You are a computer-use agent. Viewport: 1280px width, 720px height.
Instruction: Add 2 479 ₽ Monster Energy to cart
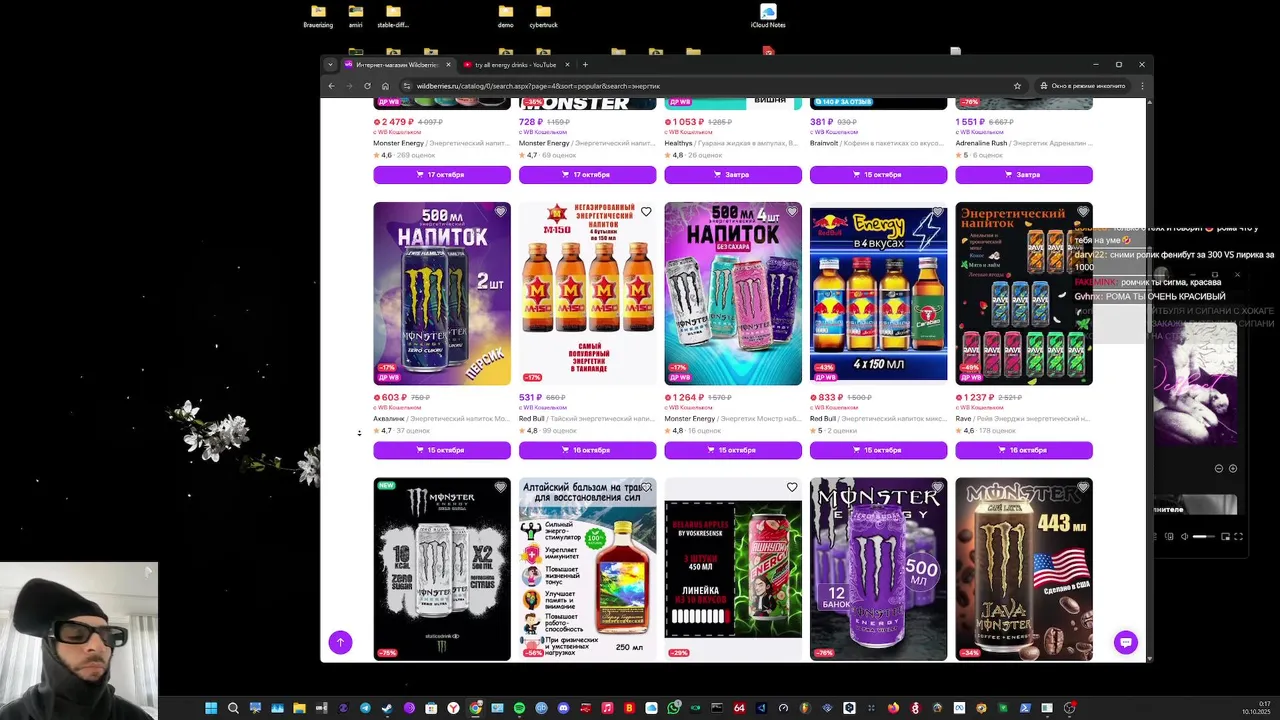point(442,175)
